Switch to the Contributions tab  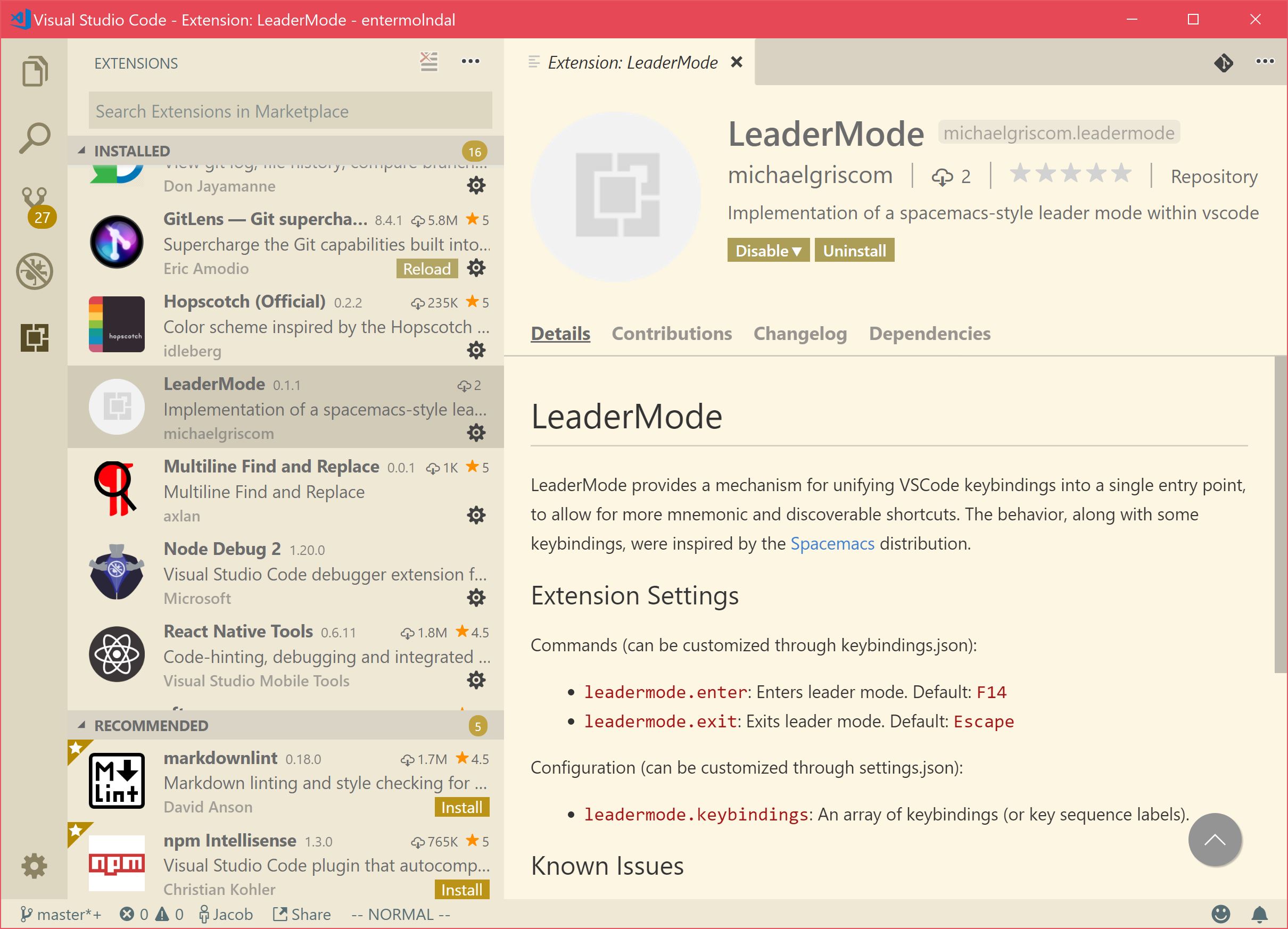click(672, 333)
